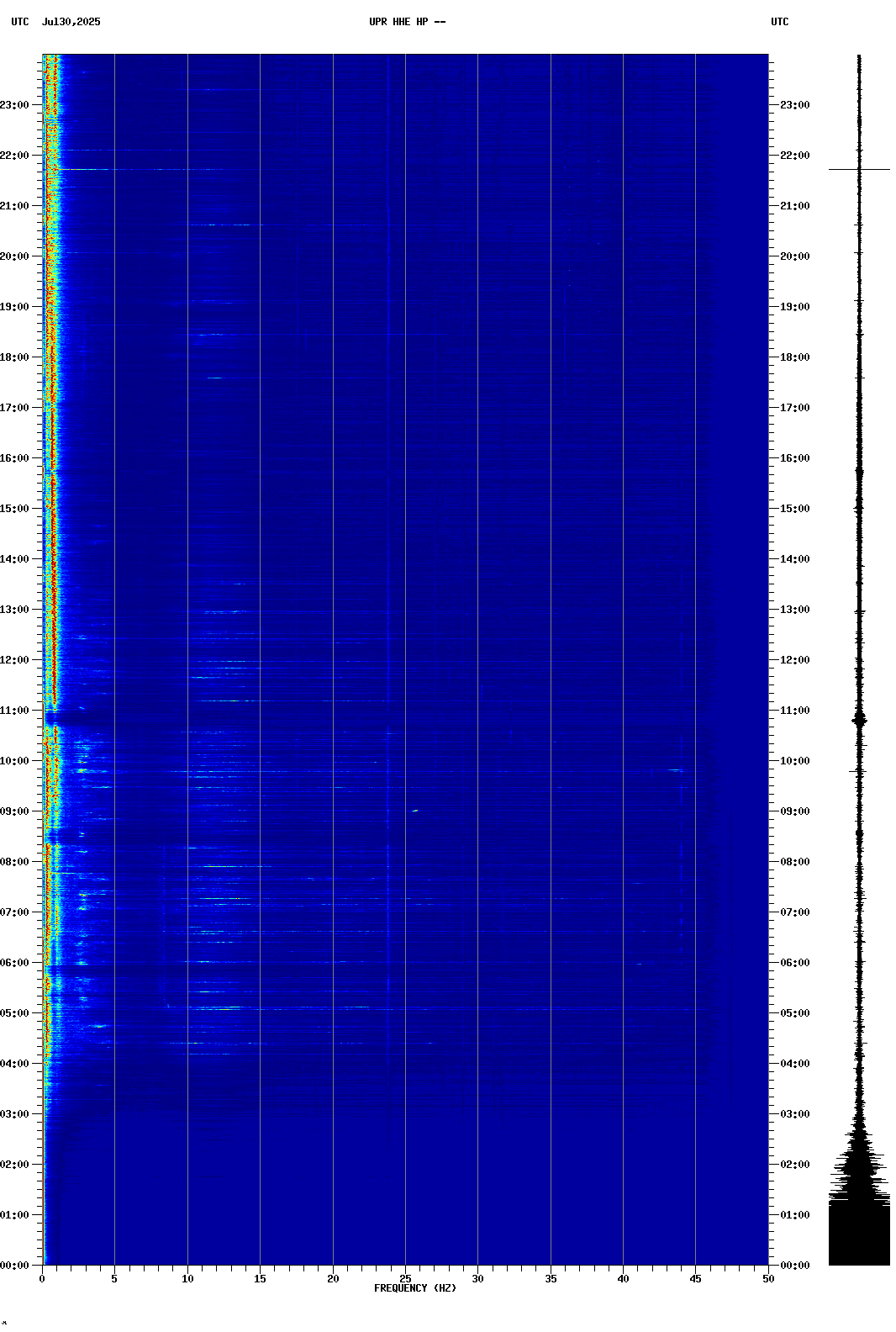Click the right axis 11:00 time label
896x1332 pixels.
(x=795, y=711)
